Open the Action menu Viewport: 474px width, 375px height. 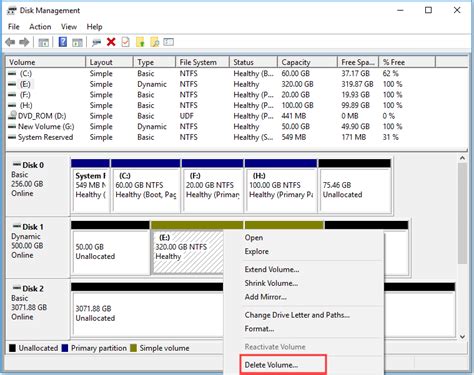(x=40, y=27)
